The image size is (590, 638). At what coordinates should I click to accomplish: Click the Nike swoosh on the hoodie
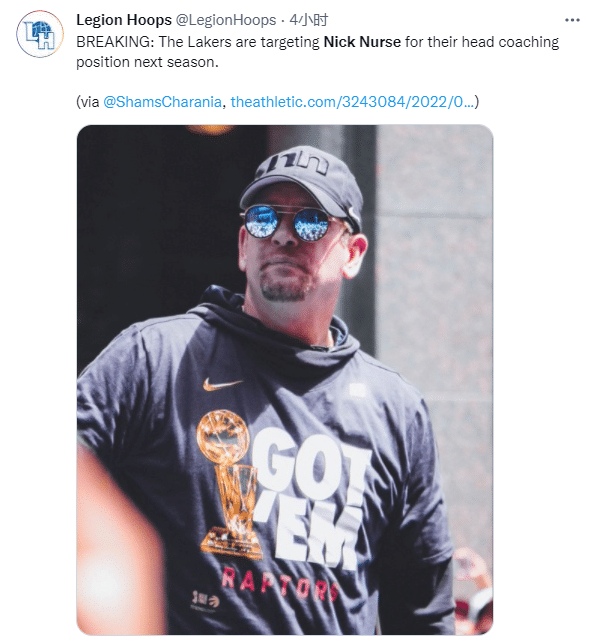click(222, 384)
